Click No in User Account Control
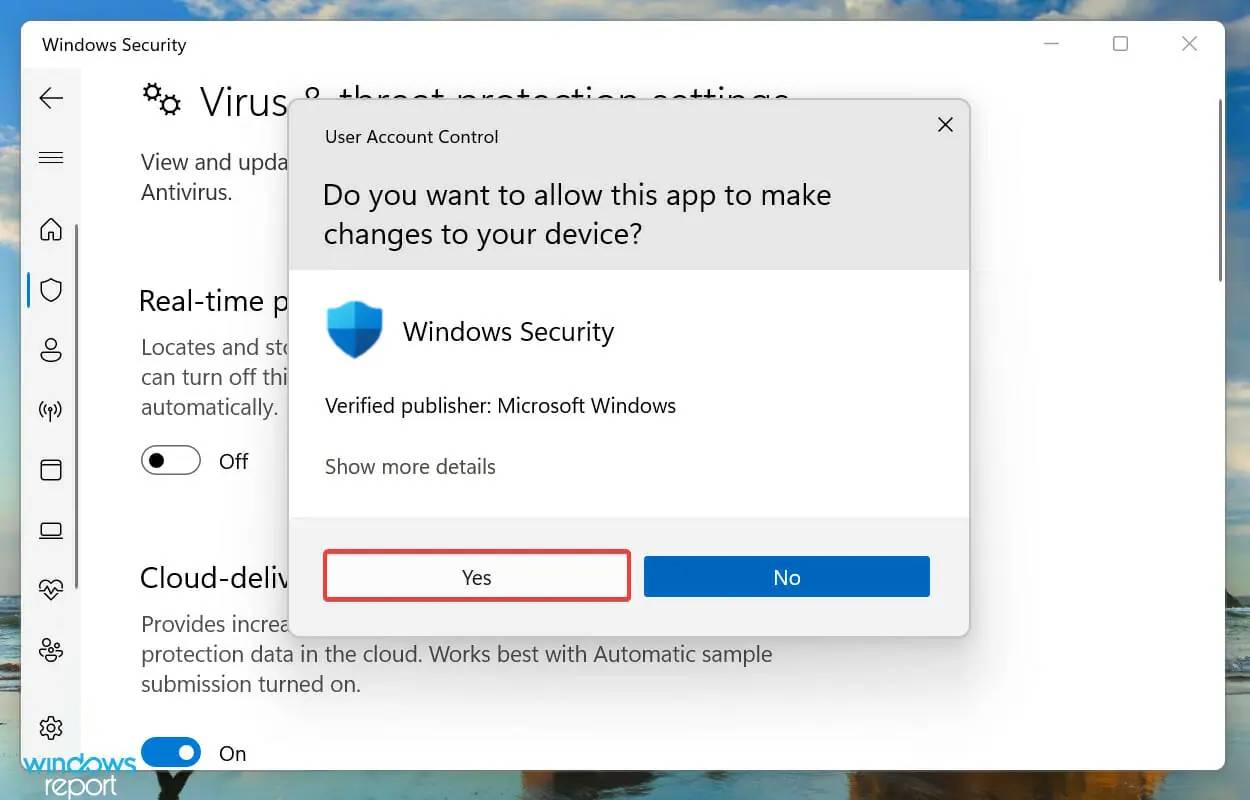 point(787,577)
